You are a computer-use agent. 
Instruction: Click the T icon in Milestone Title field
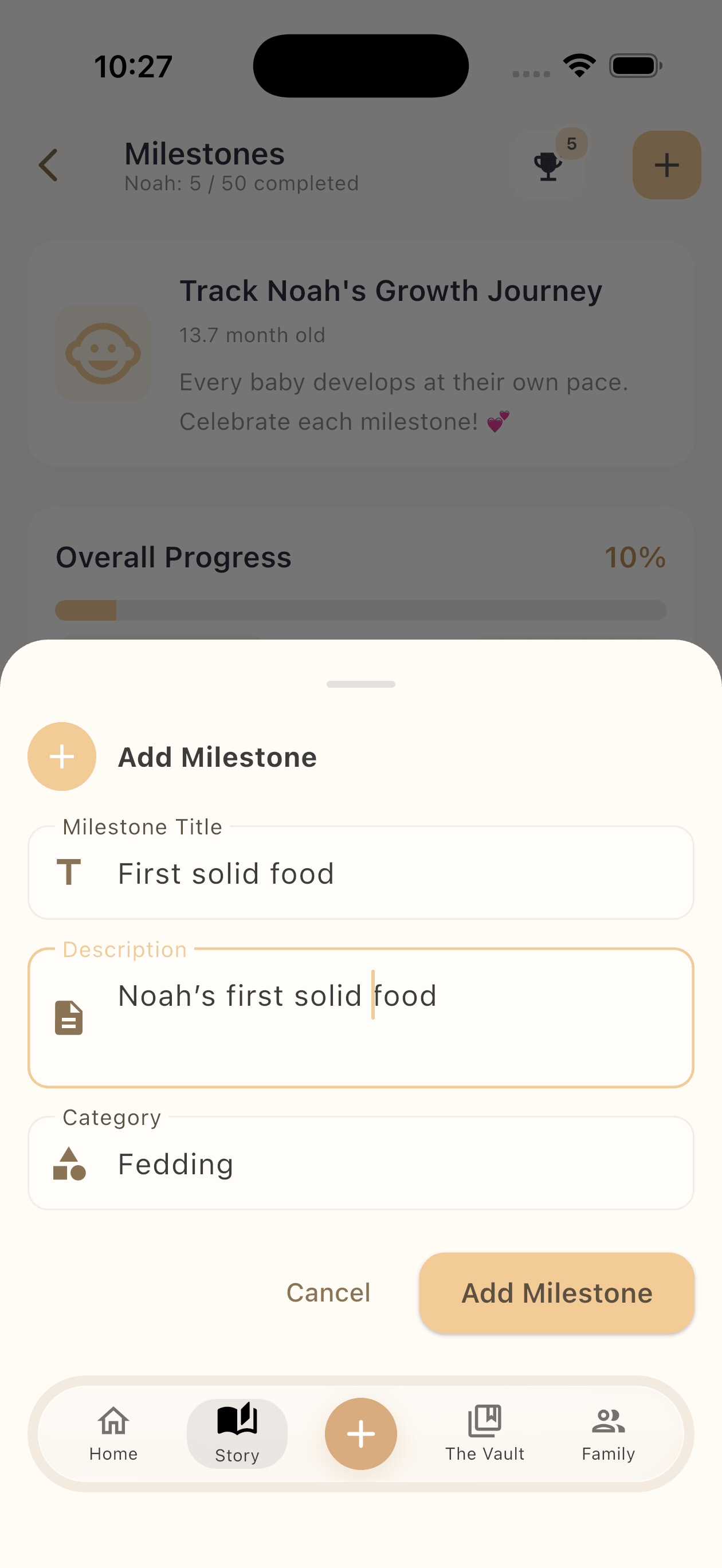point(69,872)
